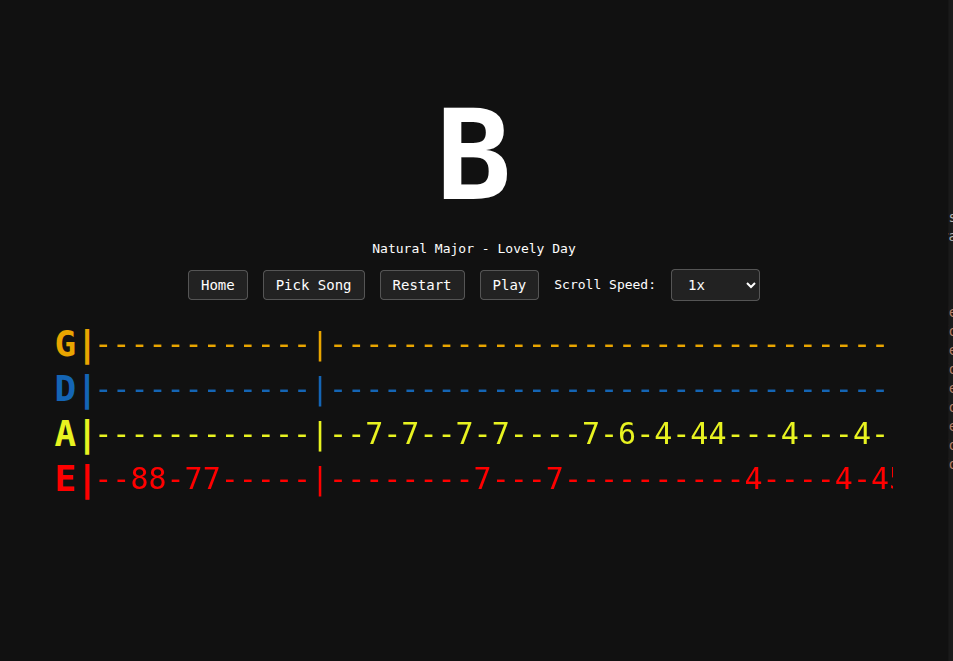Click the dropdown arrow beside 1x
The width and height of the screenshot is (953, 661).
751,285
